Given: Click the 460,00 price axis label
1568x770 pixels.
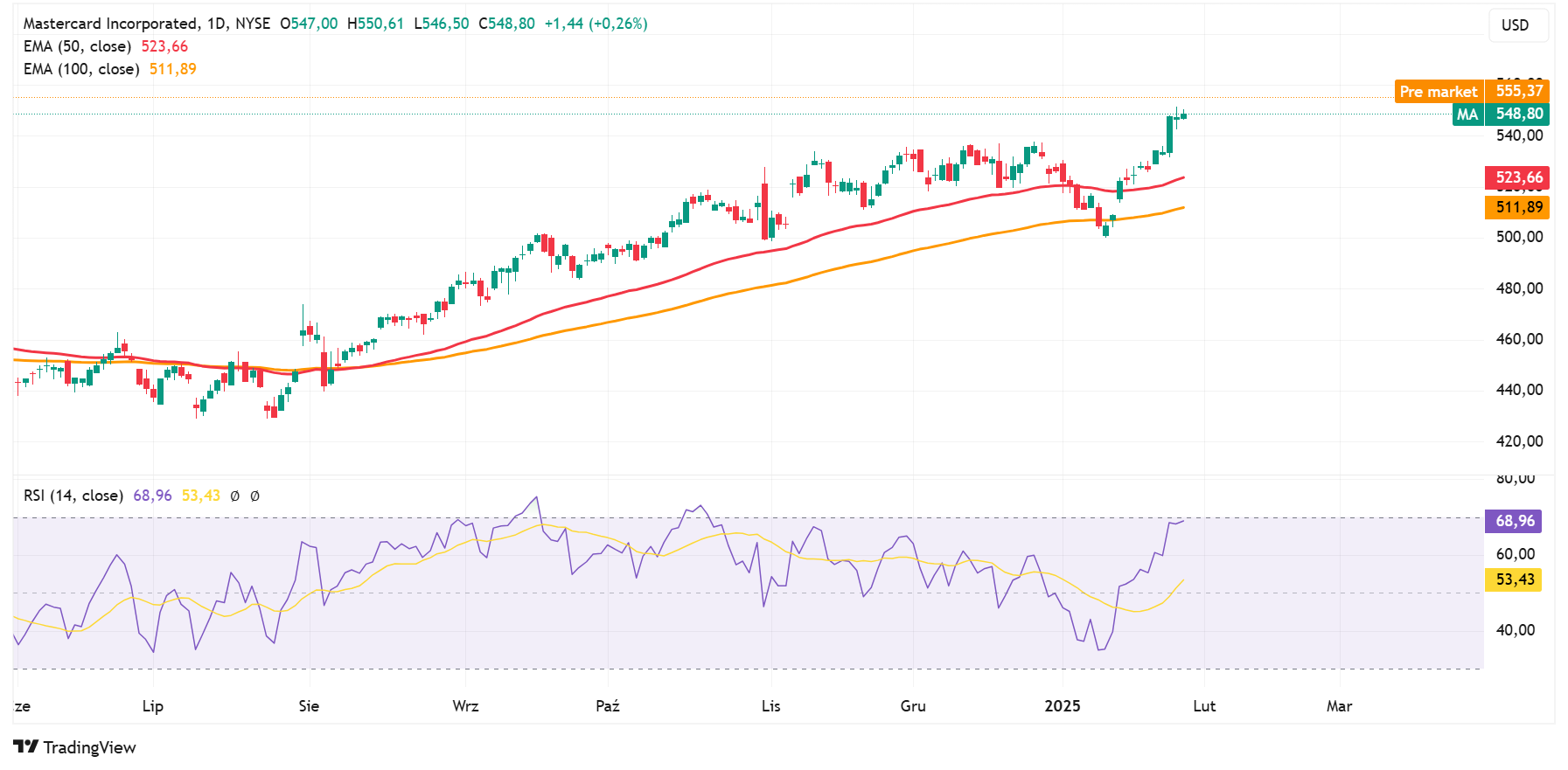Looking at the screenshot, I should pyautogui.click(x=1520, y=339).
